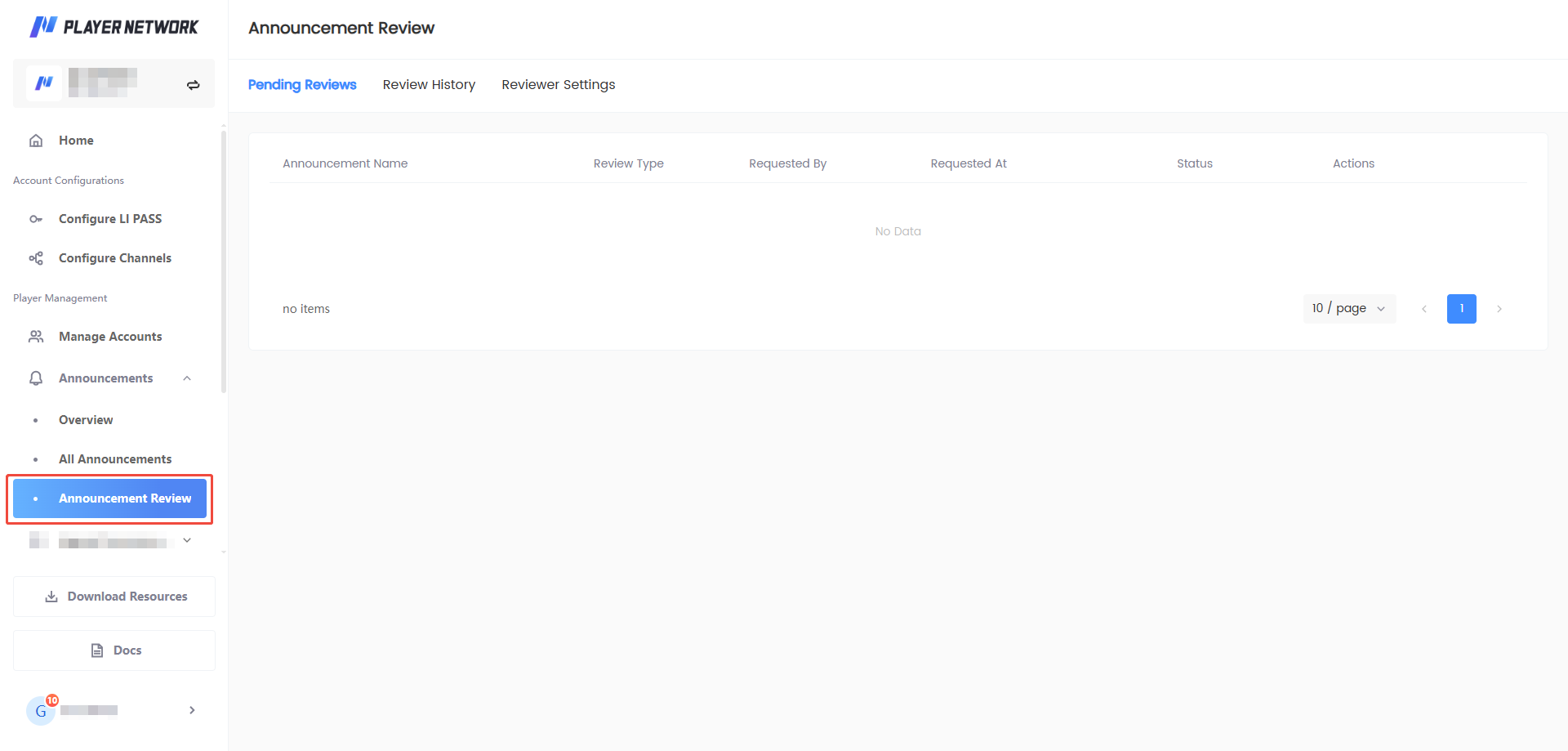Viewport: 1568px width, 751px height.
Task: Open the 10 / page size dropdown
Action: (x=1349, y=309)
